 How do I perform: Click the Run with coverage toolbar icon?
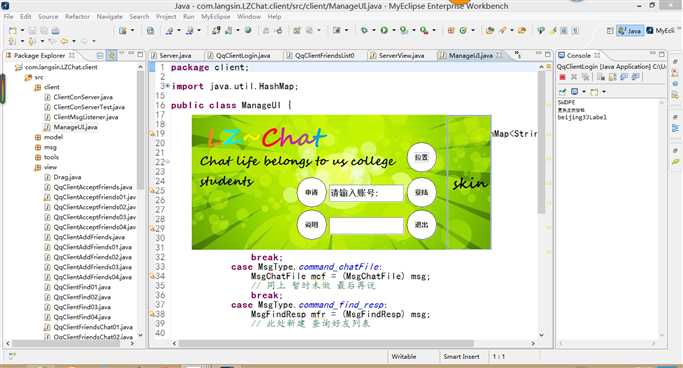click(x=404, y=30)
